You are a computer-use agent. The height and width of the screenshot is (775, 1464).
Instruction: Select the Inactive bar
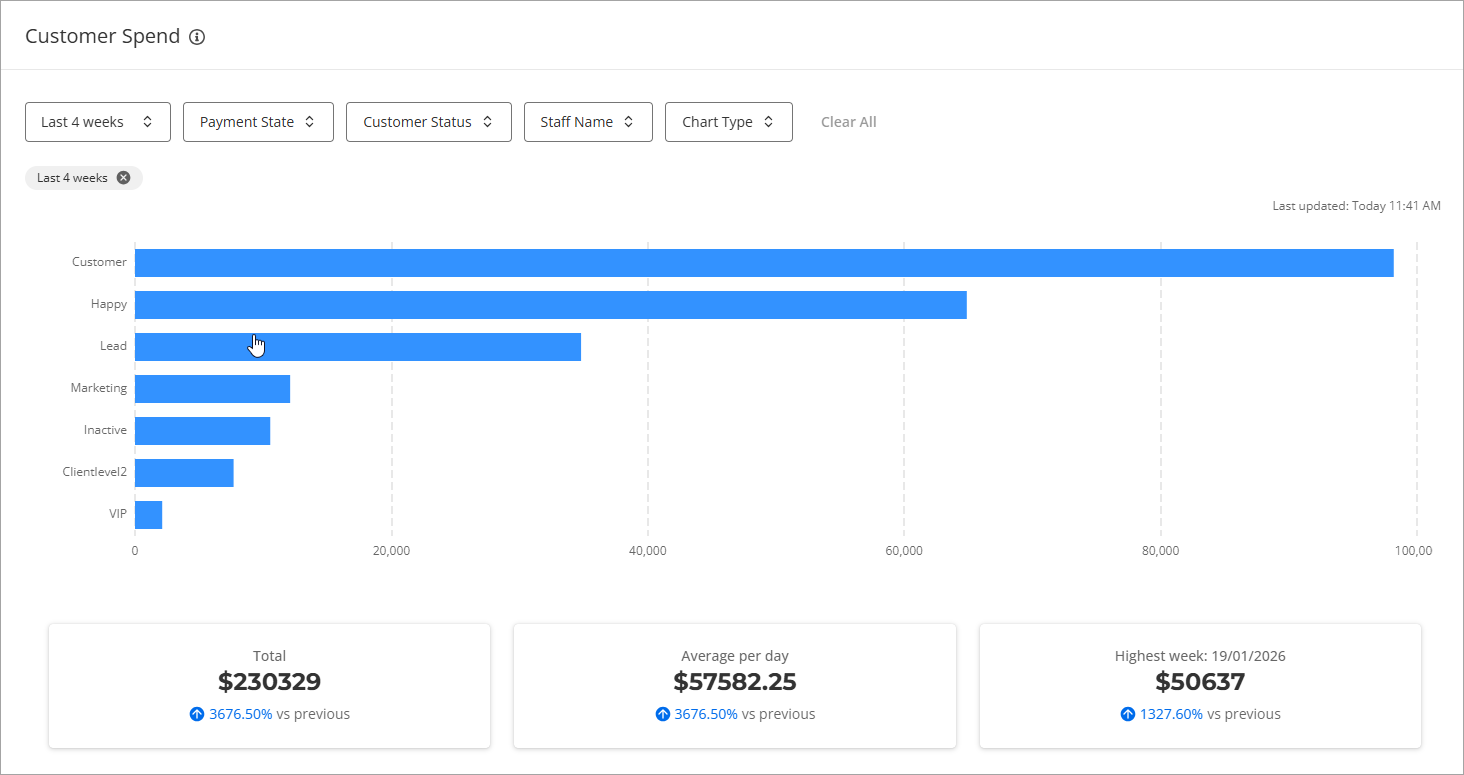pyautogui.click(x=202, y=431)
